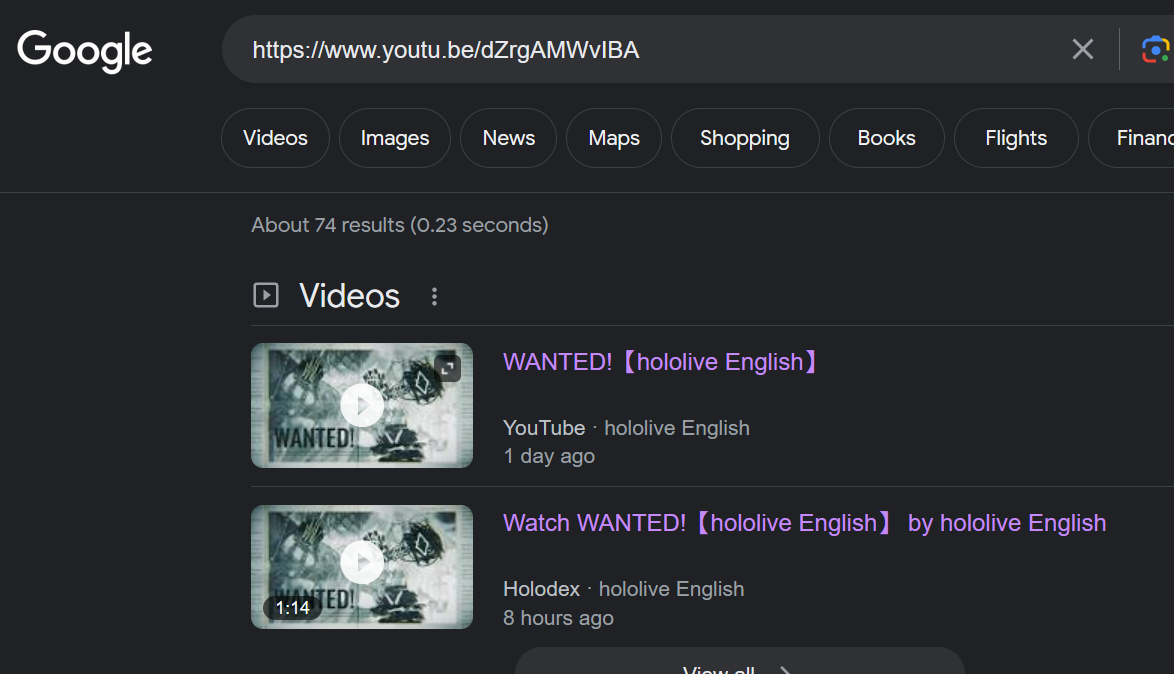Viewport: 1174px width, 674px height.
Task: Click 'Holodex · hololive English' source text
Action: tap(624, 589)
